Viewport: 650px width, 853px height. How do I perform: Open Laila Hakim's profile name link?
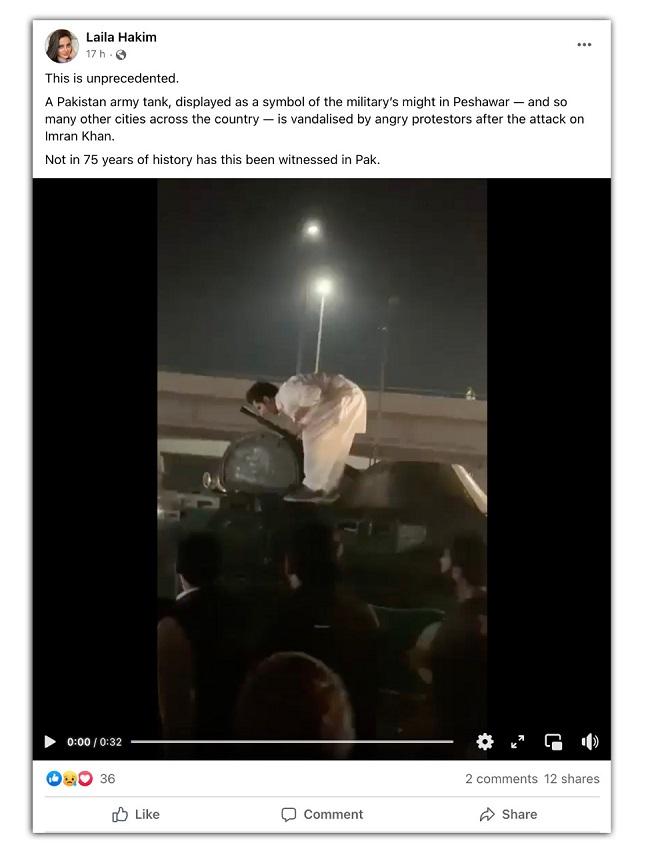click(x=121, y=37)
